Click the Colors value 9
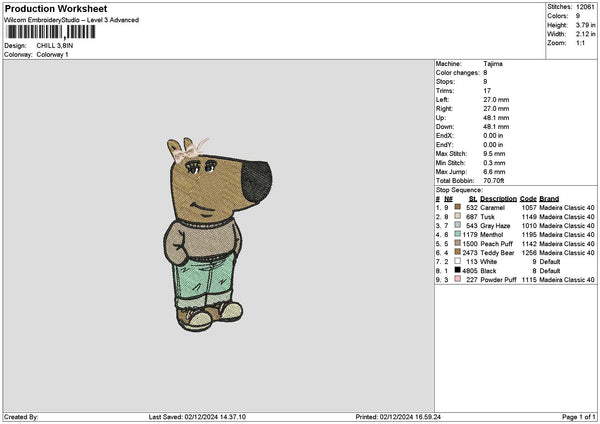Image resolution: width=600 pixels, height=424 pixels. pyautogui.click(x=578, y=16)
